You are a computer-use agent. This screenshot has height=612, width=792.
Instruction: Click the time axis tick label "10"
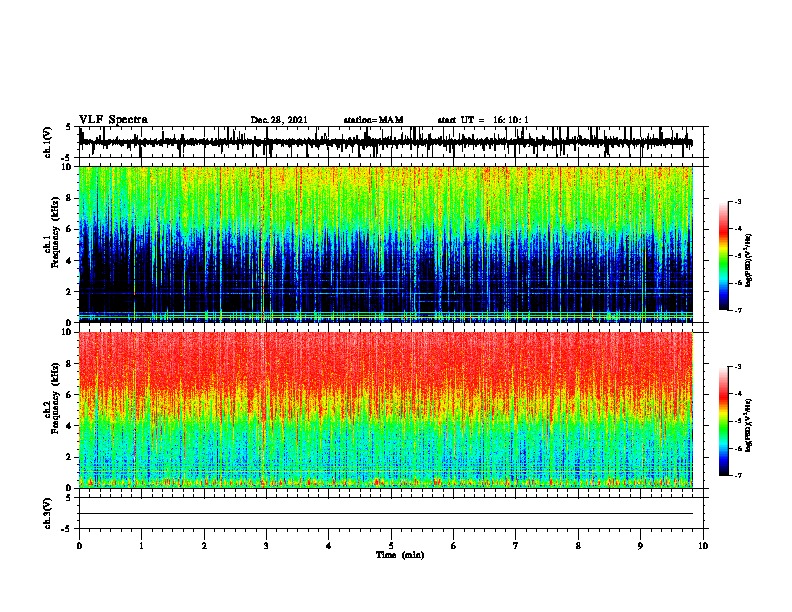703,546
